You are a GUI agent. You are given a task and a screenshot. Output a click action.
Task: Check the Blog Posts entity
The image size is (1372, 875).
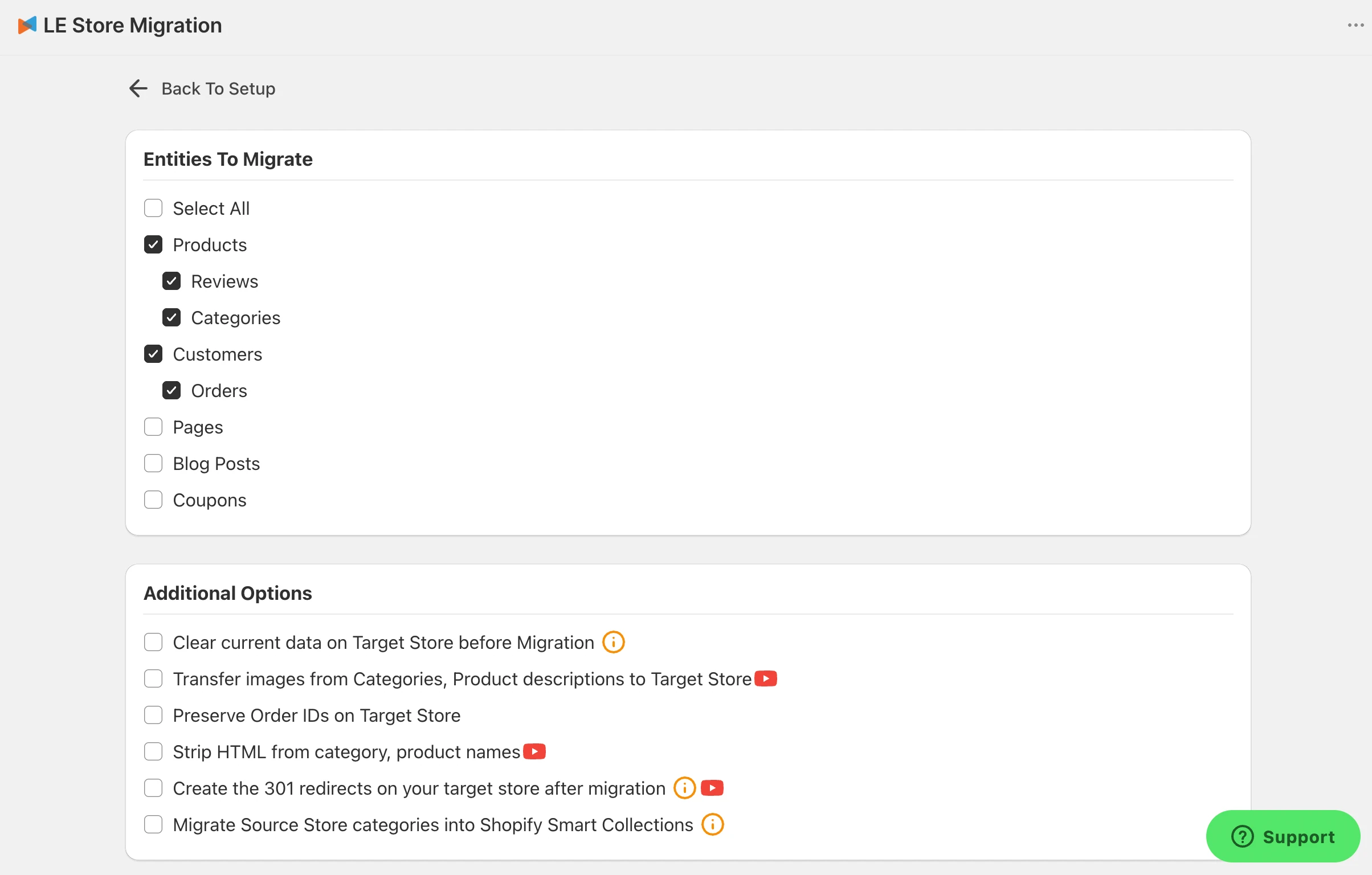click(153, 463)
